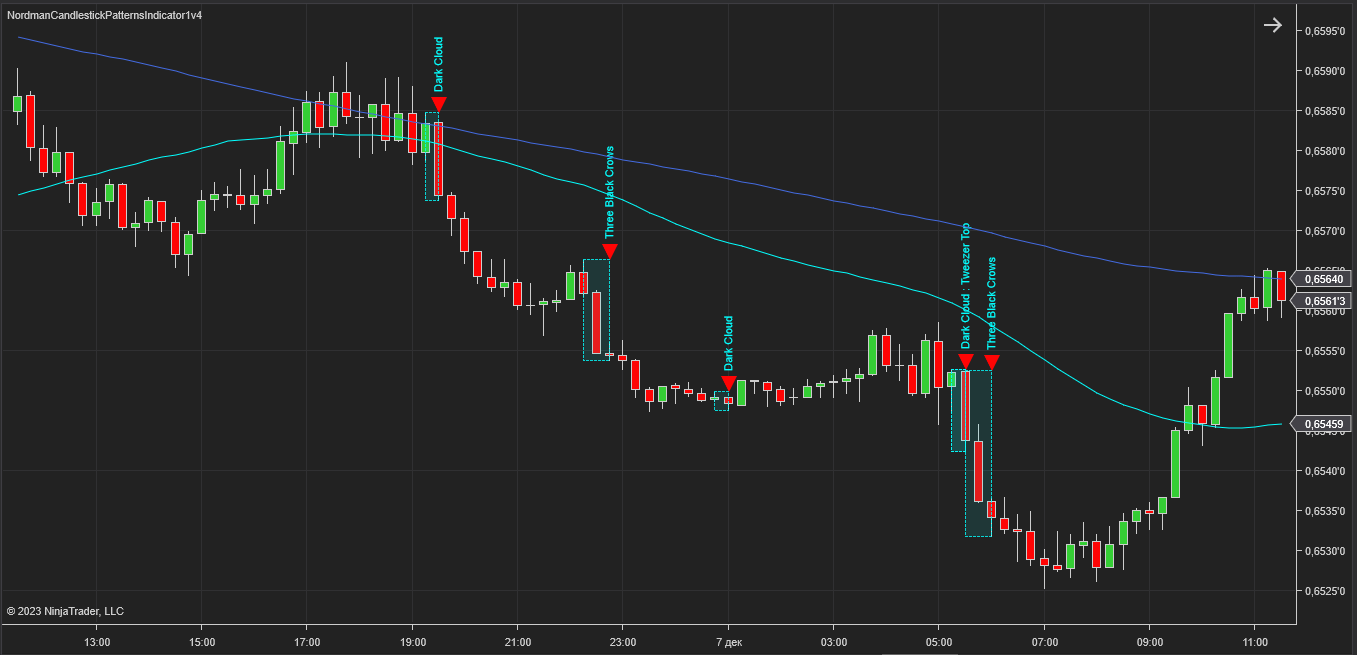Click the 0,6590'0 price axis label
Screen dimensions: 1357x655
coord(1325,71)
